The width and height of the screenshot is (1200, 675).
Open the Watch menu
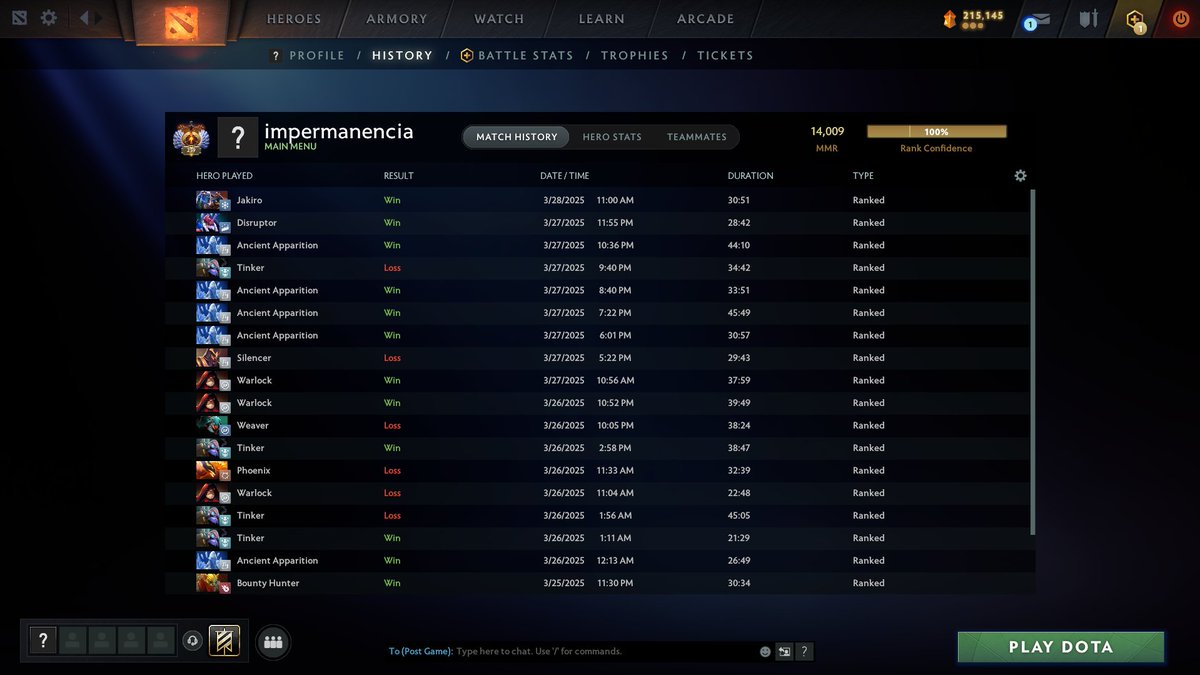coord(499,19)
